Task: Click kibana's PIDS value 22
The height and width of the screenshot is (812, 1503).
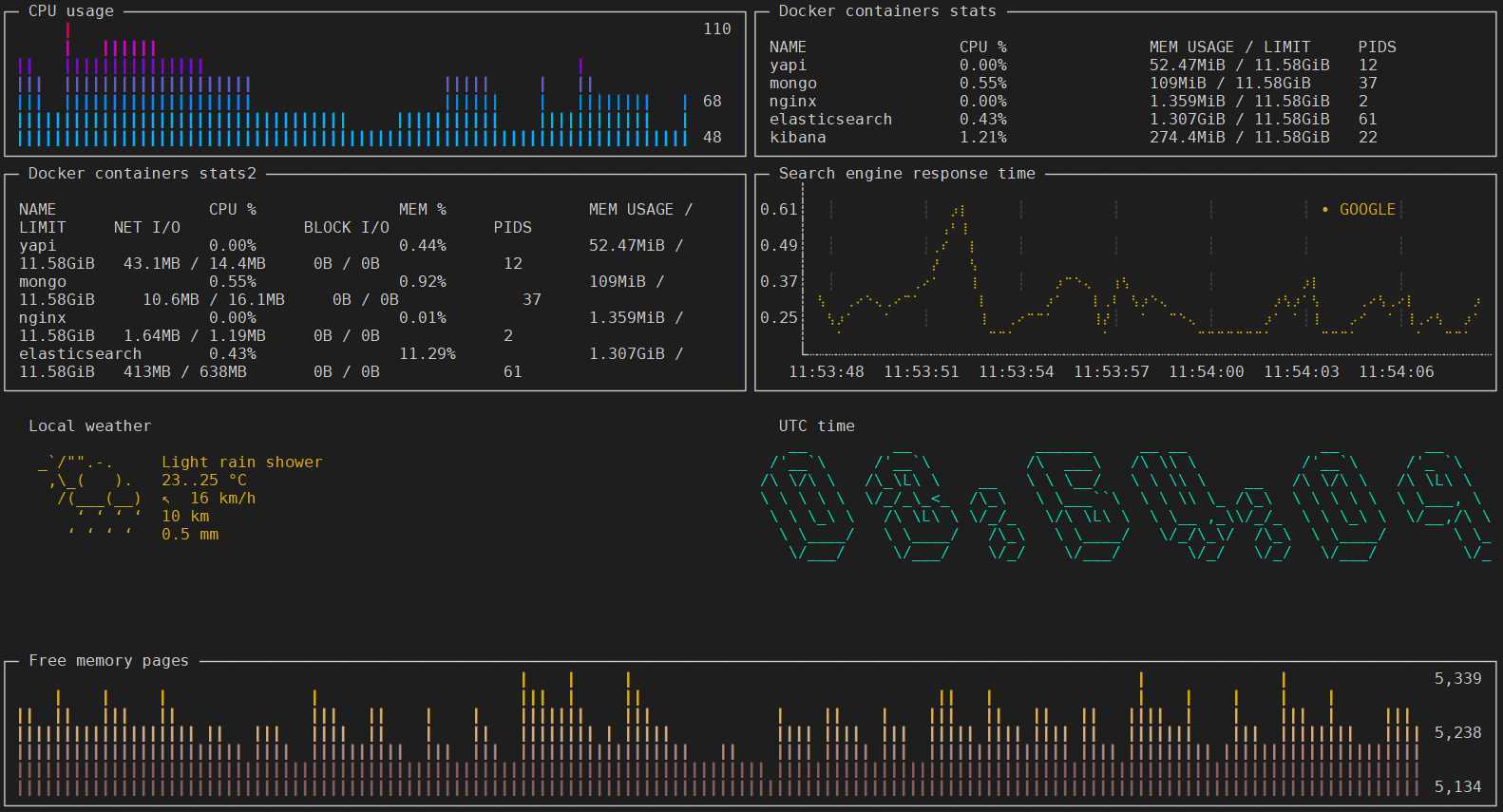Action: tap(1368, 137)
